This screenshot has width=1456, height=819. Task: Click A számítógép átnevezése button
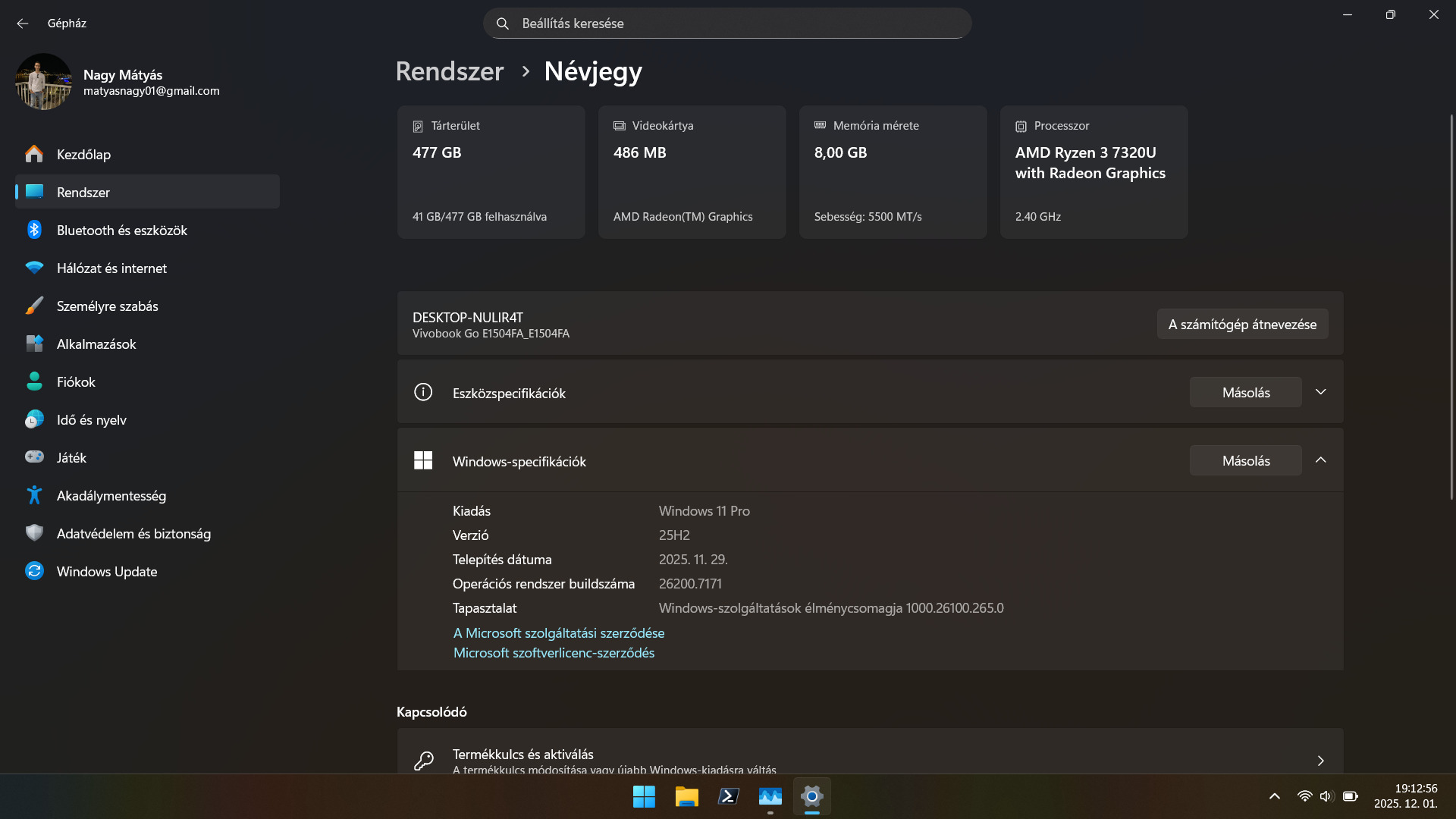[x=1242, y=325]
